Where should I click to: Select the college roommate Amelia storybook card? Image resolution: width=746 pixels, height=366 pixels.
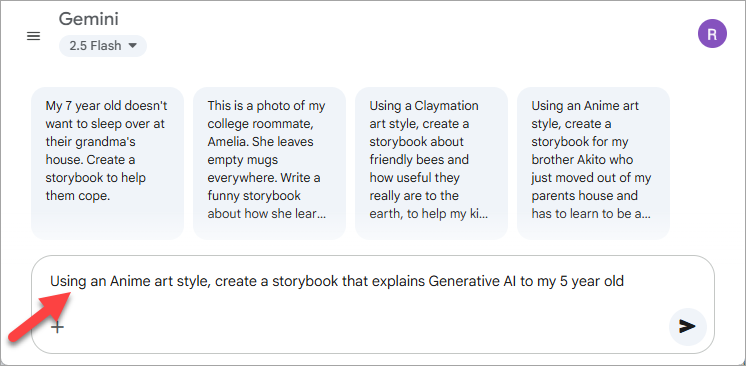(269, 163)
